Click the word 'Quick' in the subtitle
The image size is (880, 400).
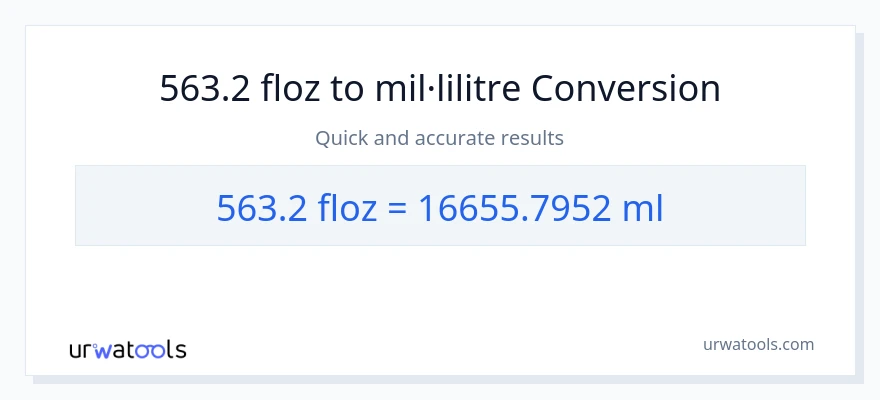(x=341, y=138)
